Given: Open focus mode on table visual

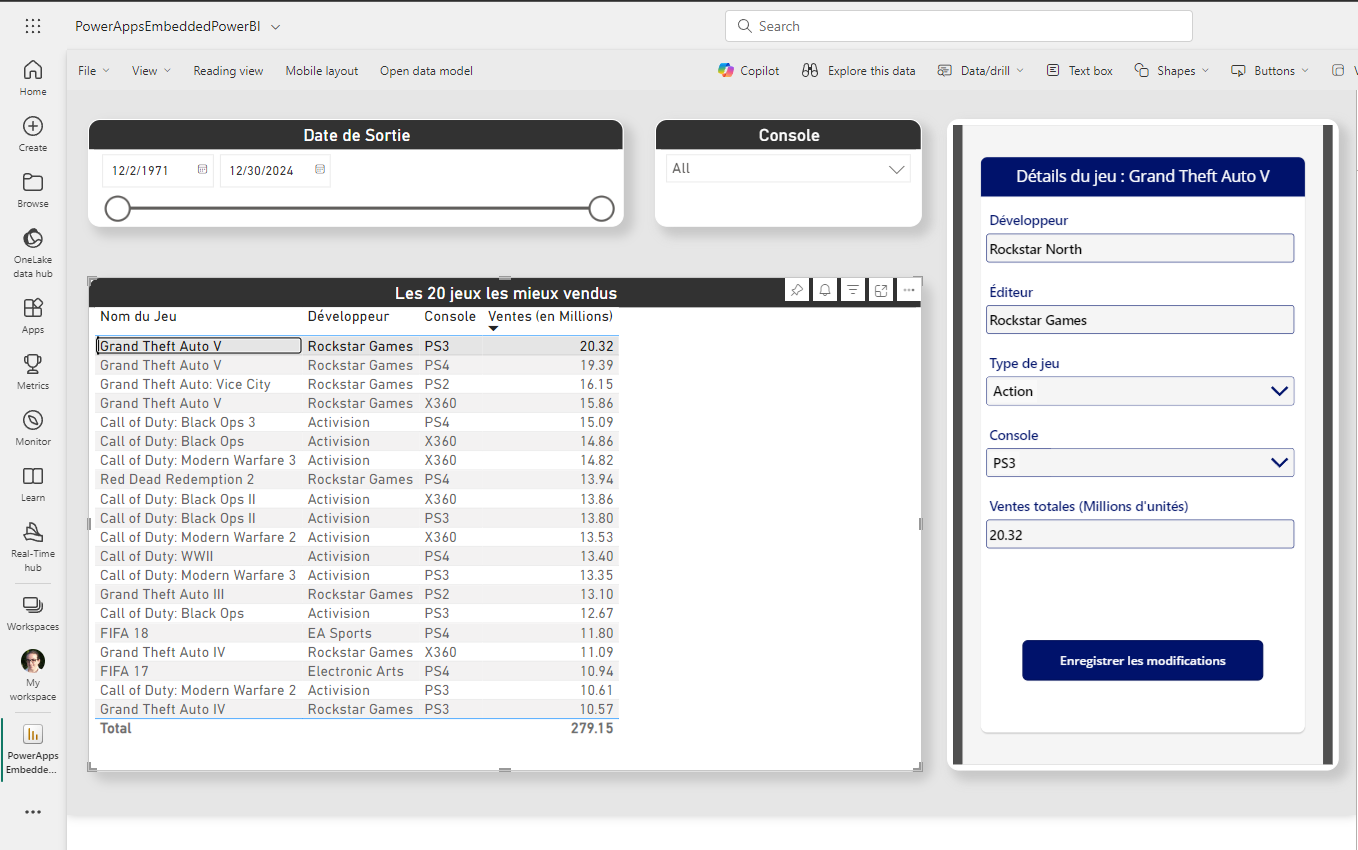Looking at the screenshot, I should pyautogui.click(x=881, y=290).
